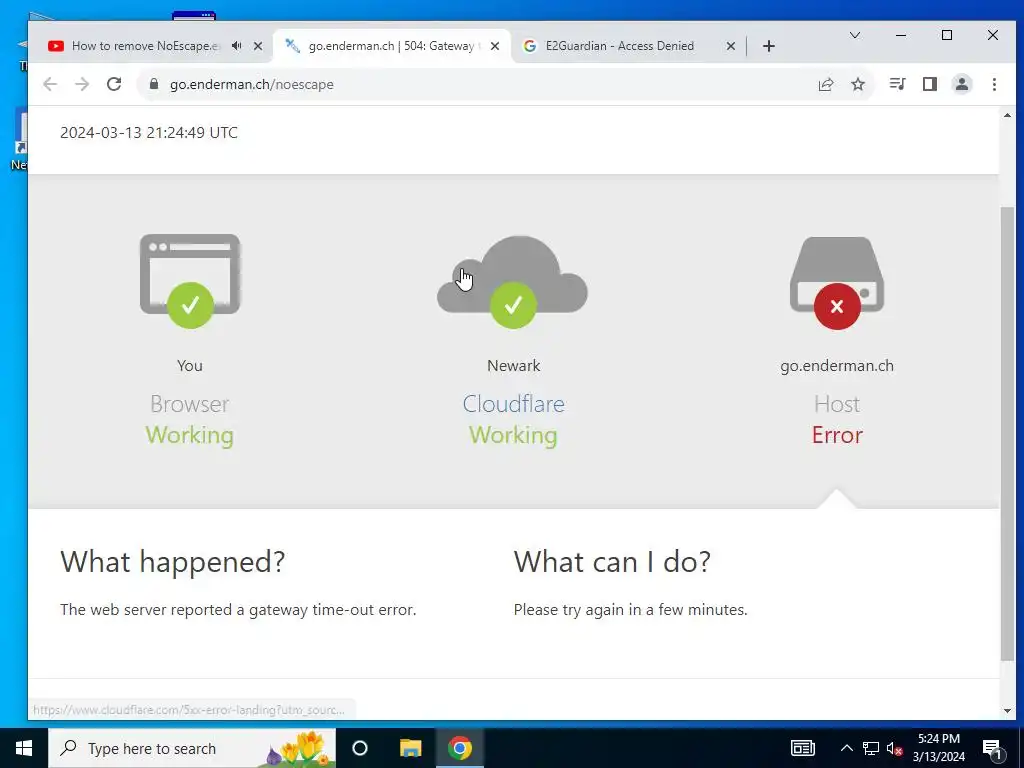Screen dimensions: 1024x768
Task: Click the Browser status icon
Action: click(190, 281)
